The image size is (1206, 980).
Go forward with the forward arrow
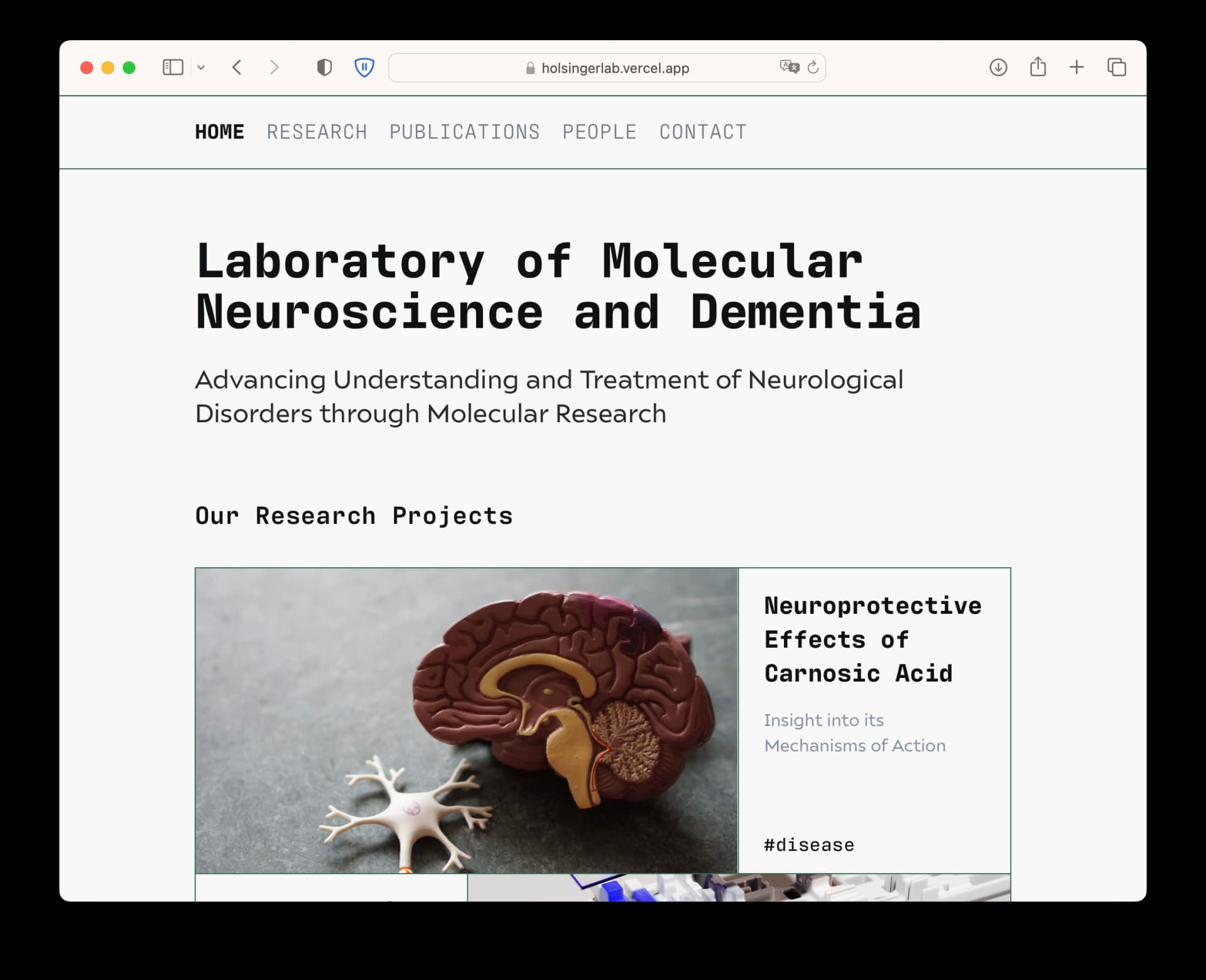274,67
